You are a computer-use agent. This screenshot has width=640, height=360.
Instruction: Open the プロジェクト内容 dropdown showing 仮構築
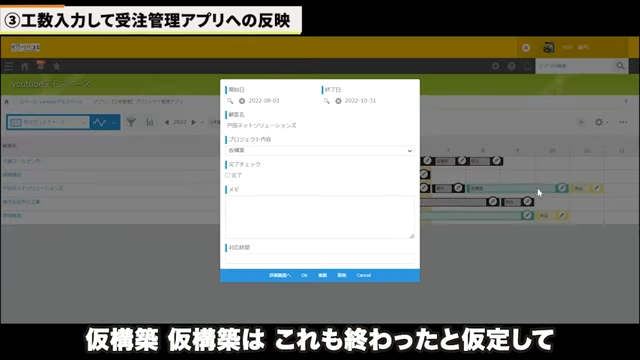point(320,151)
